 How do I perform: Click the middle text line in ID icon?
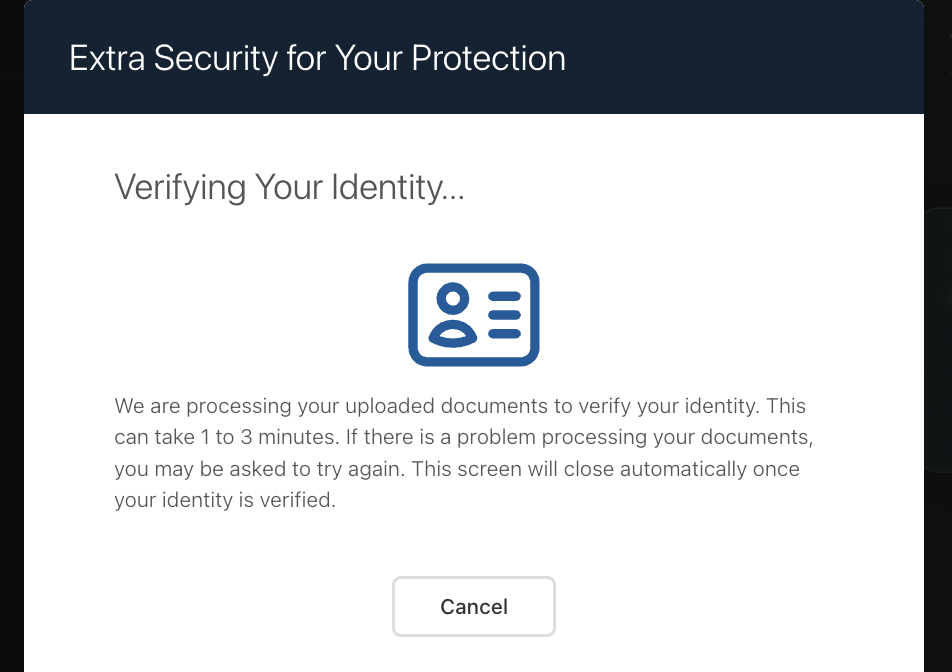click(x=505, y=314)
